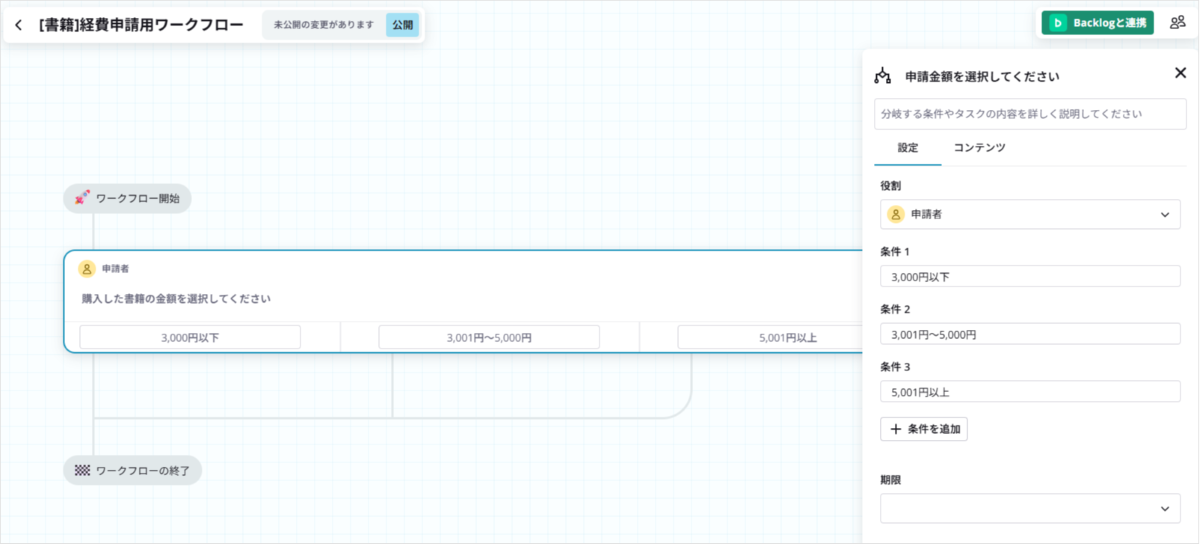Click the branch icon in the panel header
Screen dimensions: 1200x544
click(883, 76)
